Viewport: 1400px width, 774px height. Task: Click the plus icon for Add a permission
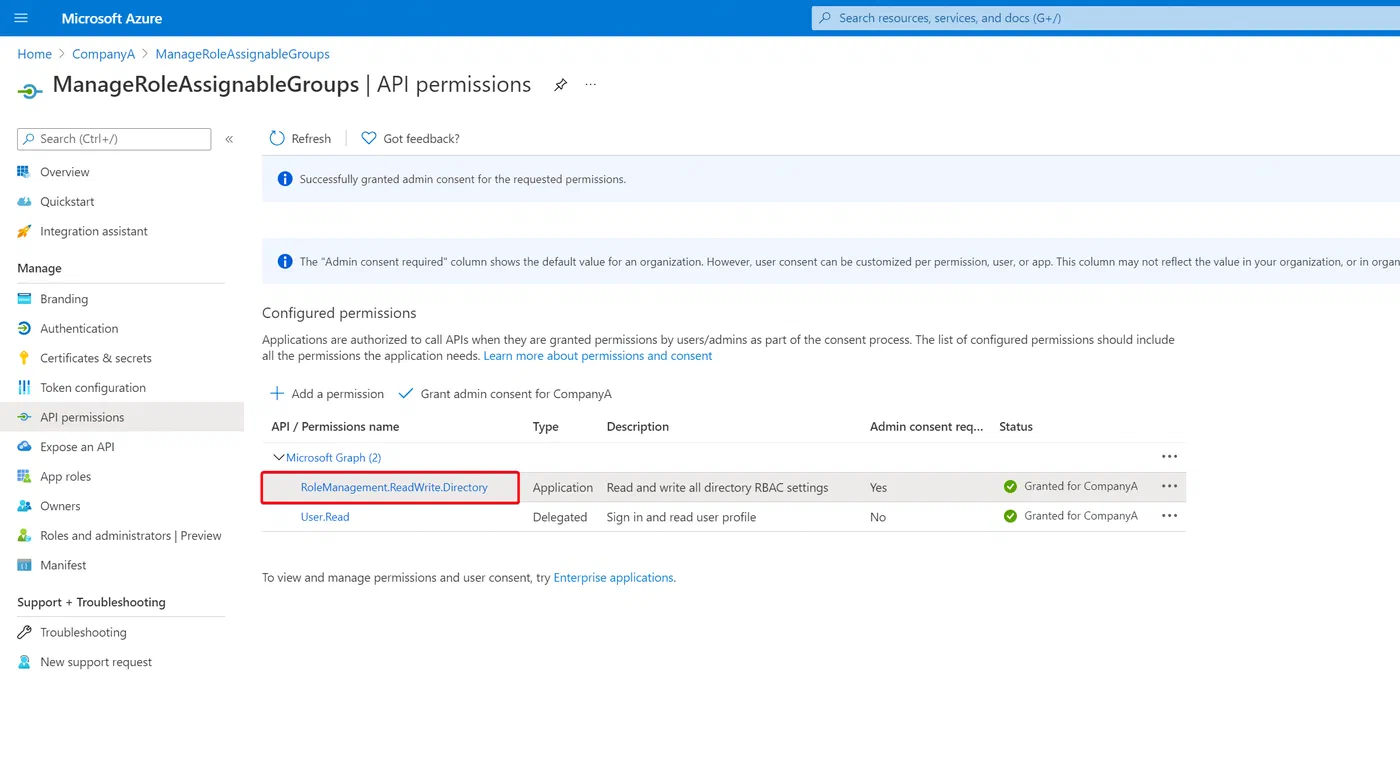click(x=277, y=393)
